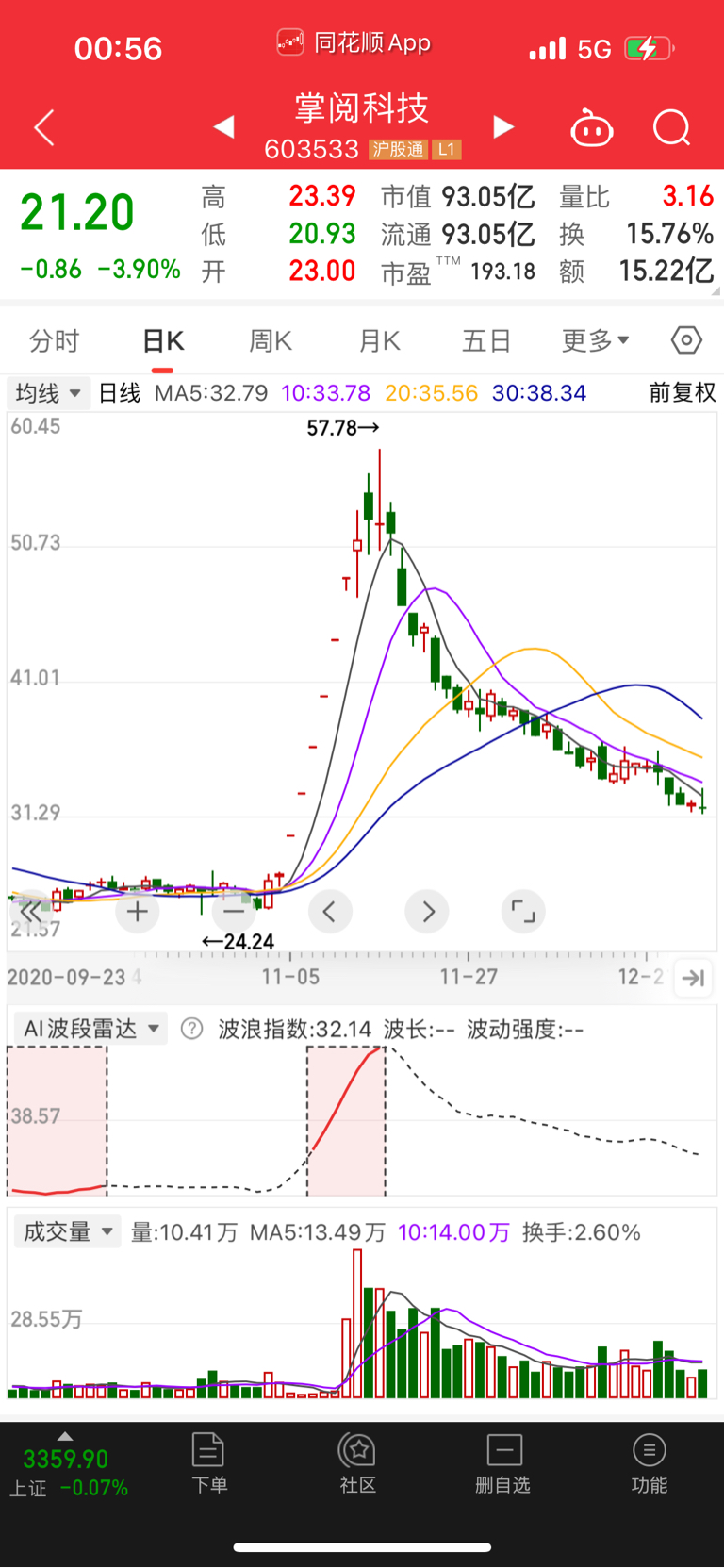Tap the low price 20.93
The image size is (724, 1568).
click(322, 234)
